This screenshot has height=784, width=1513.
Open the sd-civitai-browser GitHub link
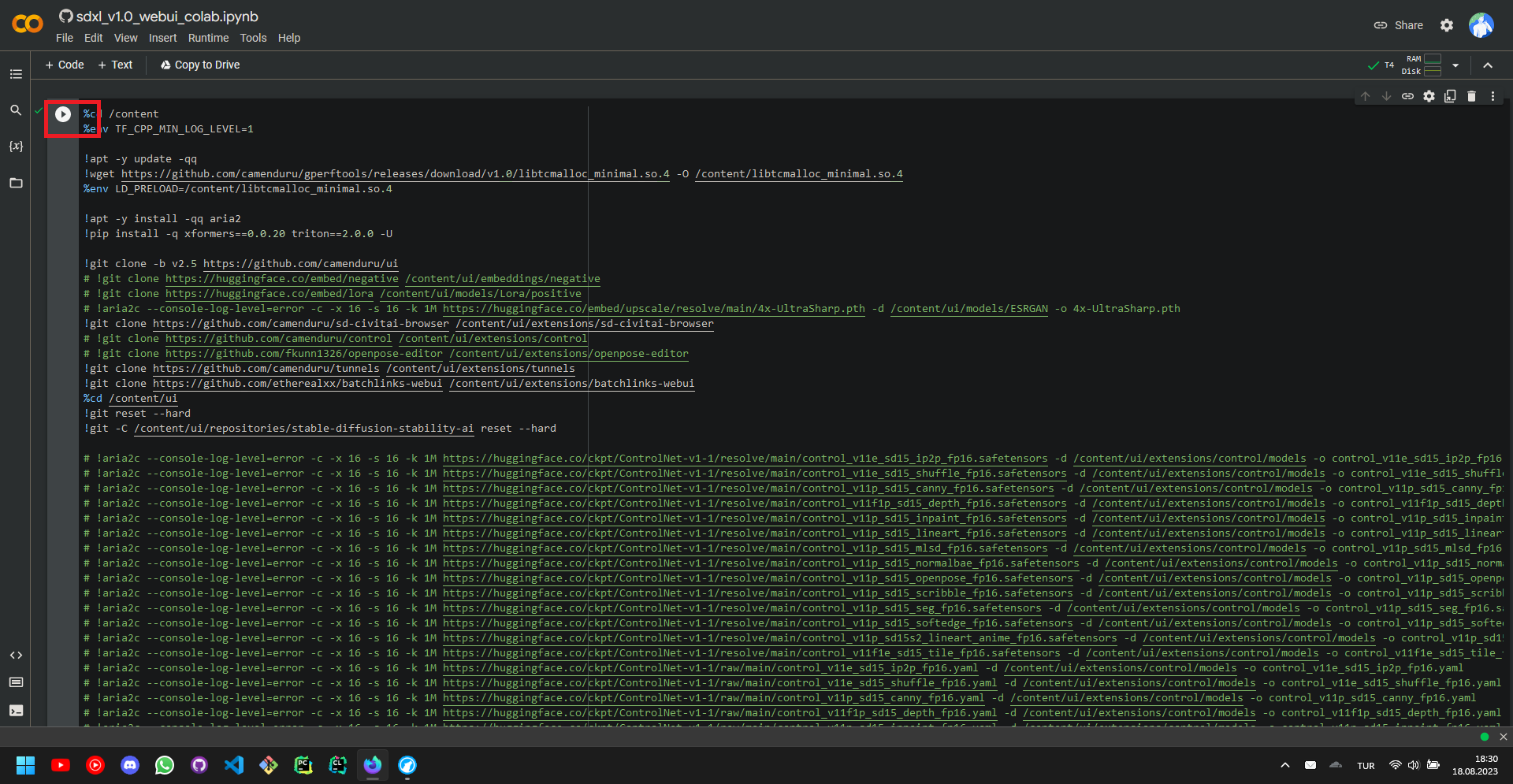click(x=301, y=324)
